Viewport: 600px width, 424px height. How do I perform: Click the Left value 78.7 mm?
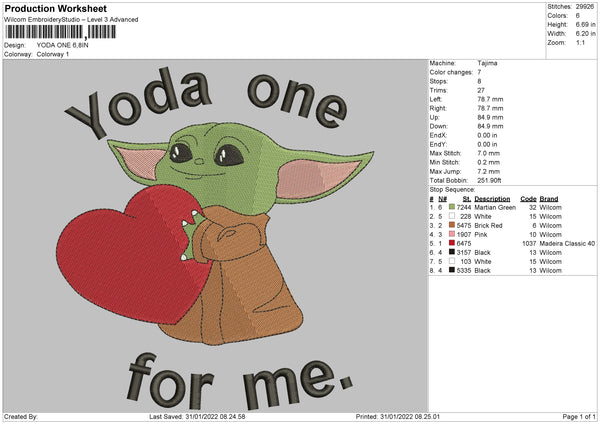click(x=490, y=99)
